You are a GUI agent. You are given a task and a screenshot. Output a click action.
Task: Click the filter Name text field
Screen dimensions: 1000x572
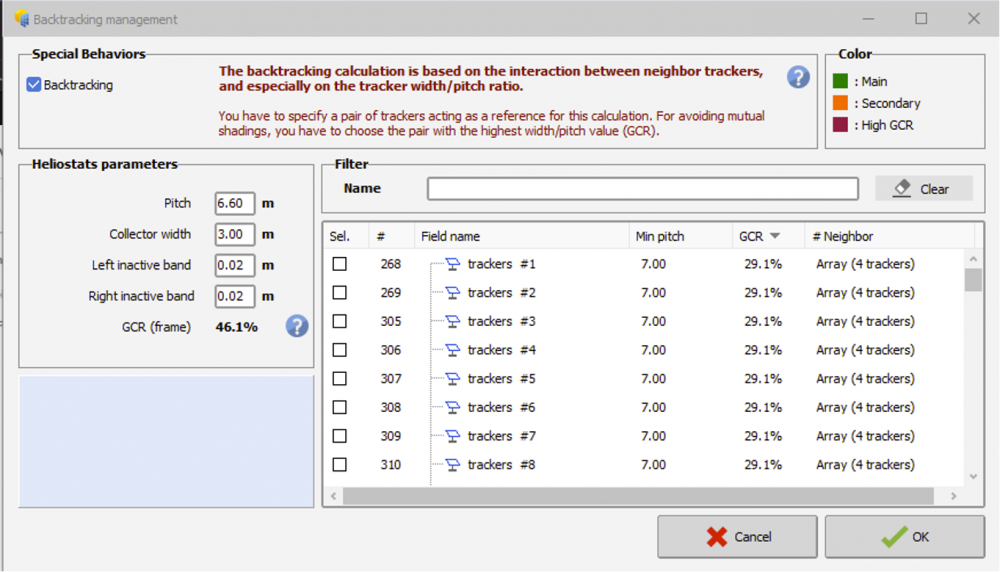click(x=642, y=189)
